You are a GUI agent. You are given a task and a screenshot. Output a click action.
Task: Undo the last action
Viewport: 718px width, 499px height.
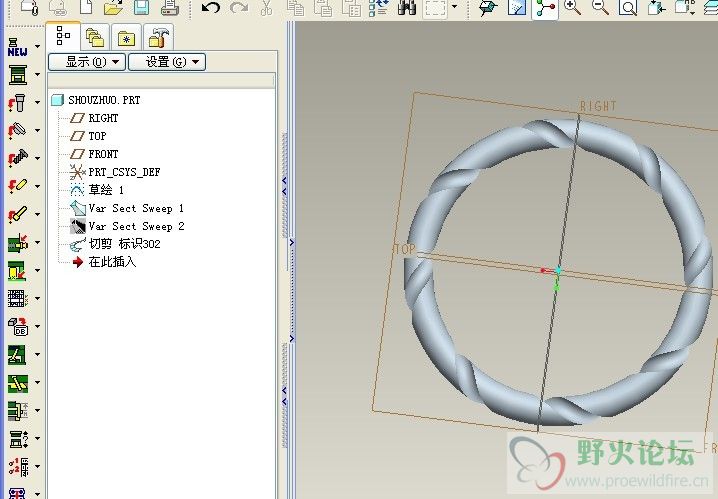tap(210, 7)
